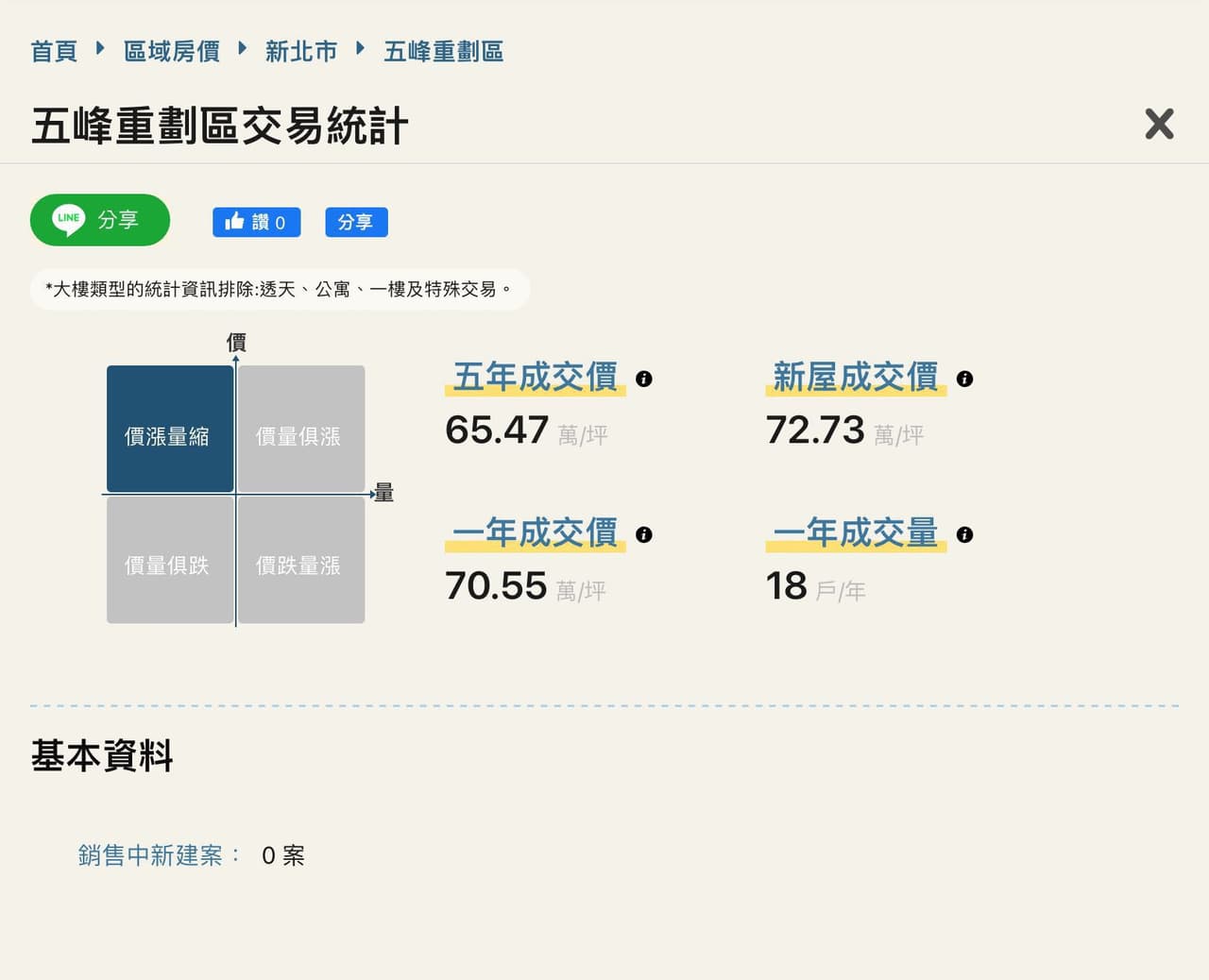Click the 一年成交量 heading
This screenshot has width=1209, height=980.
click(x=855, y=532)
